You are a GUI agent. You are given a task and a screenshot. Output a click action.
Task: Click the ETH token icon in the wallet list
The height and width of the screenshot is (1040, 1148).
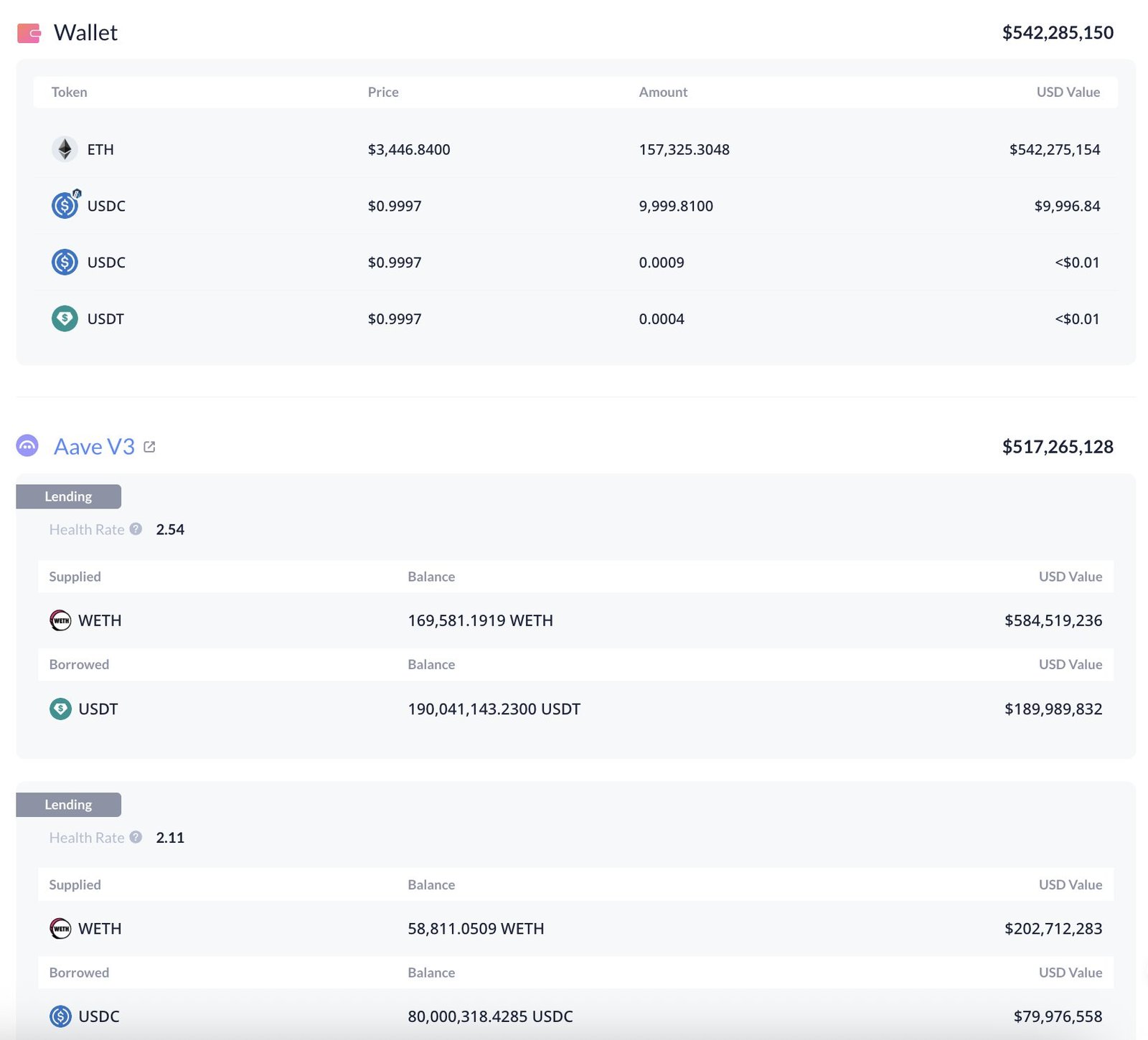tap(64, 150)
